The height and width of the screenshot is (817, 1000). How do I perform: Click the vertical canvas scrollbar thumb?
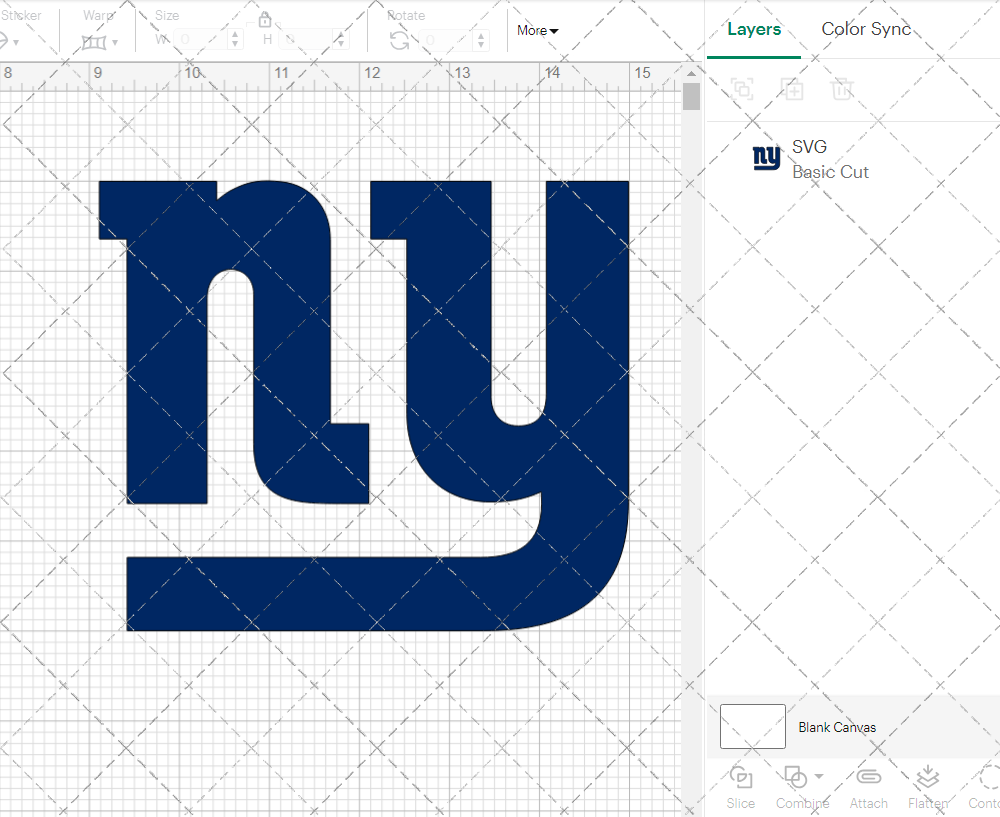pyautogui.click(x=691, y=97)
